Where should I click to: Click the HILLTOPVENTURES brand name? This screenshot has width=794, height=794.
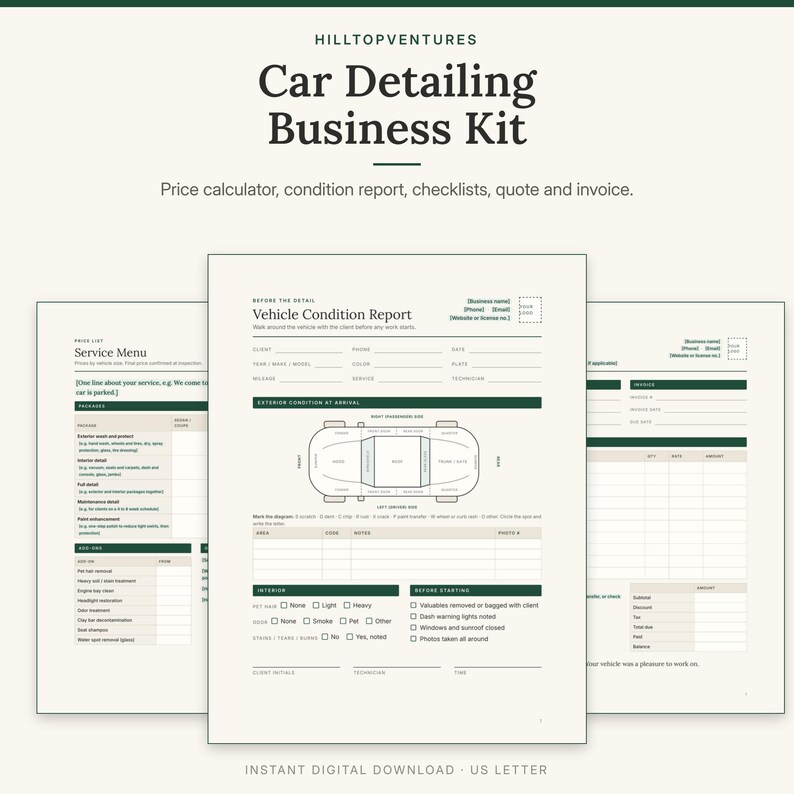(x=396, y=39)
